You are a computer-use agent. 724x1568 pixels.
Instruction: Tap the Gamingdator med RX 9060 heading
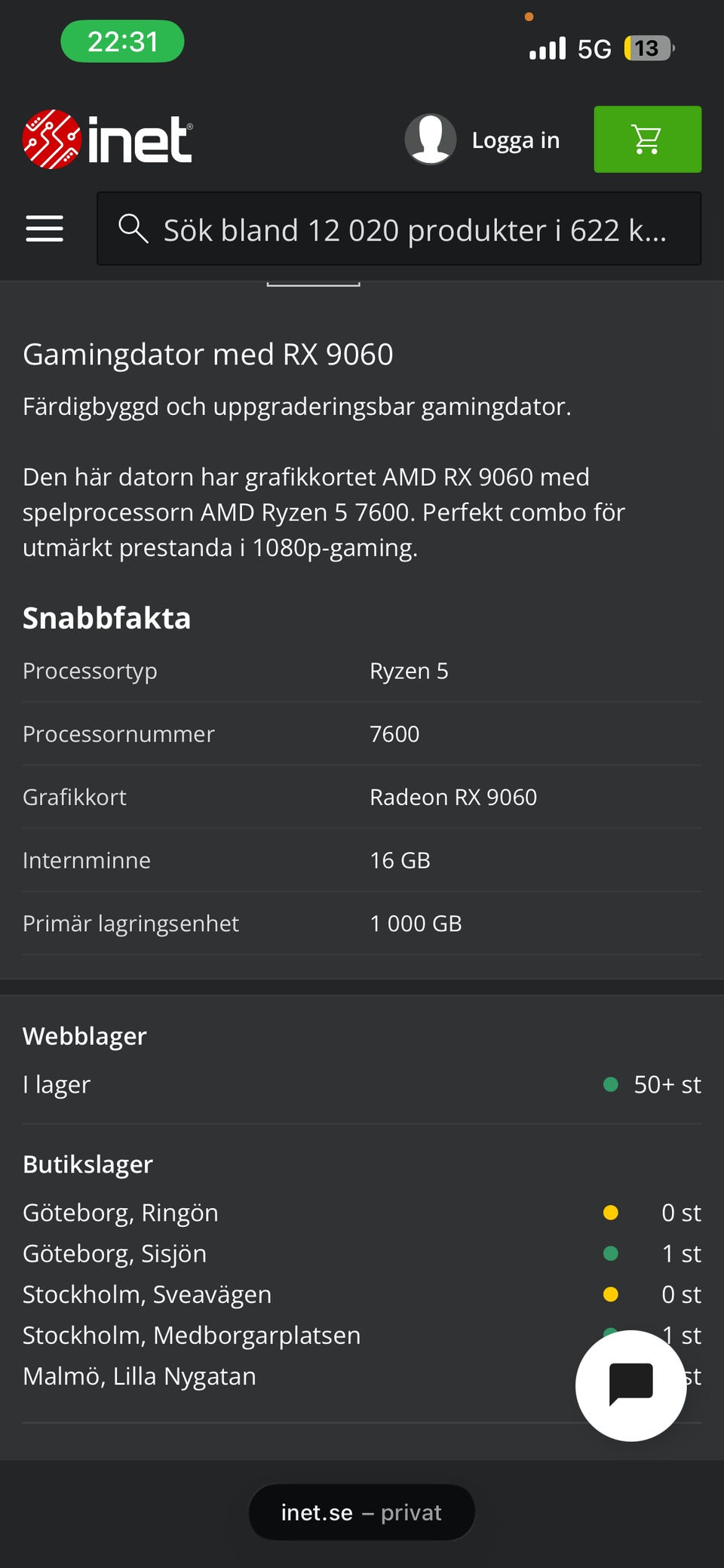(208, 355)
